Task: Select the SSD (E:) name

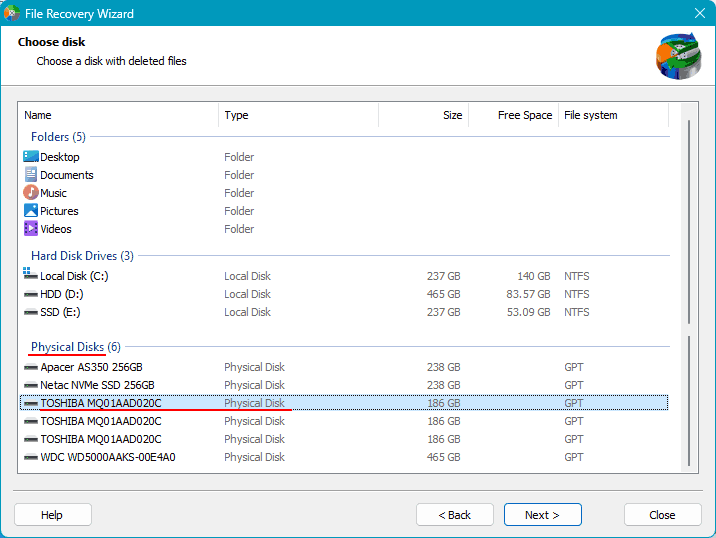Action: (60, 312)
